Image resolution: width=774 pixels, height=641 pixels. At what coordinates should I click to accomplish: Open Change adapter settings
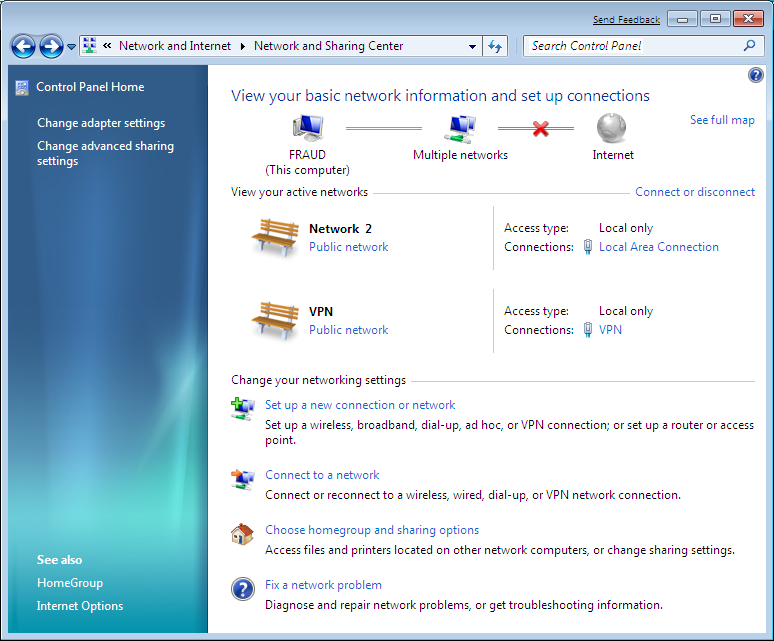tap(101, 123)
